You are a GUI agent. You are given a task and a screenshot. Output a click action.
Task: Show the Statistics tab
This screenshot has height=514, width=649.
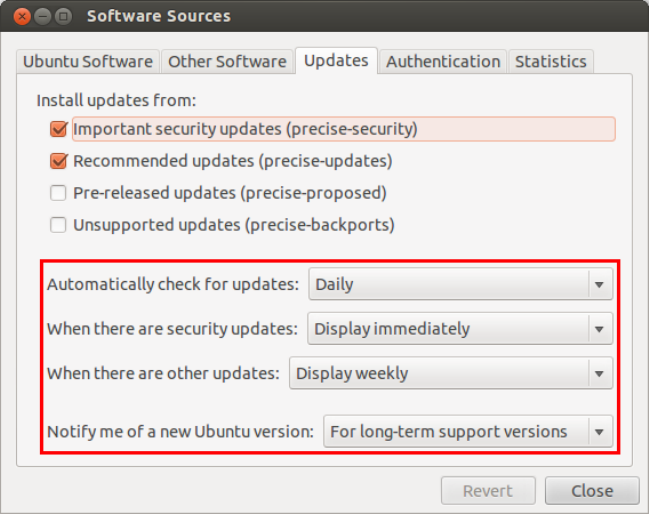tap(550, 61)
